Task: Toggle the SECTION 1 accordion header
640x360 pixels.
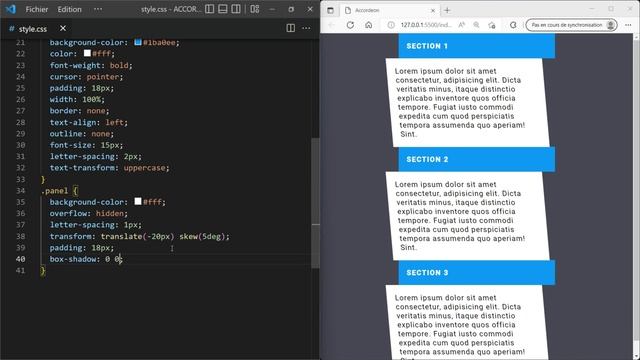Action: 476,46
